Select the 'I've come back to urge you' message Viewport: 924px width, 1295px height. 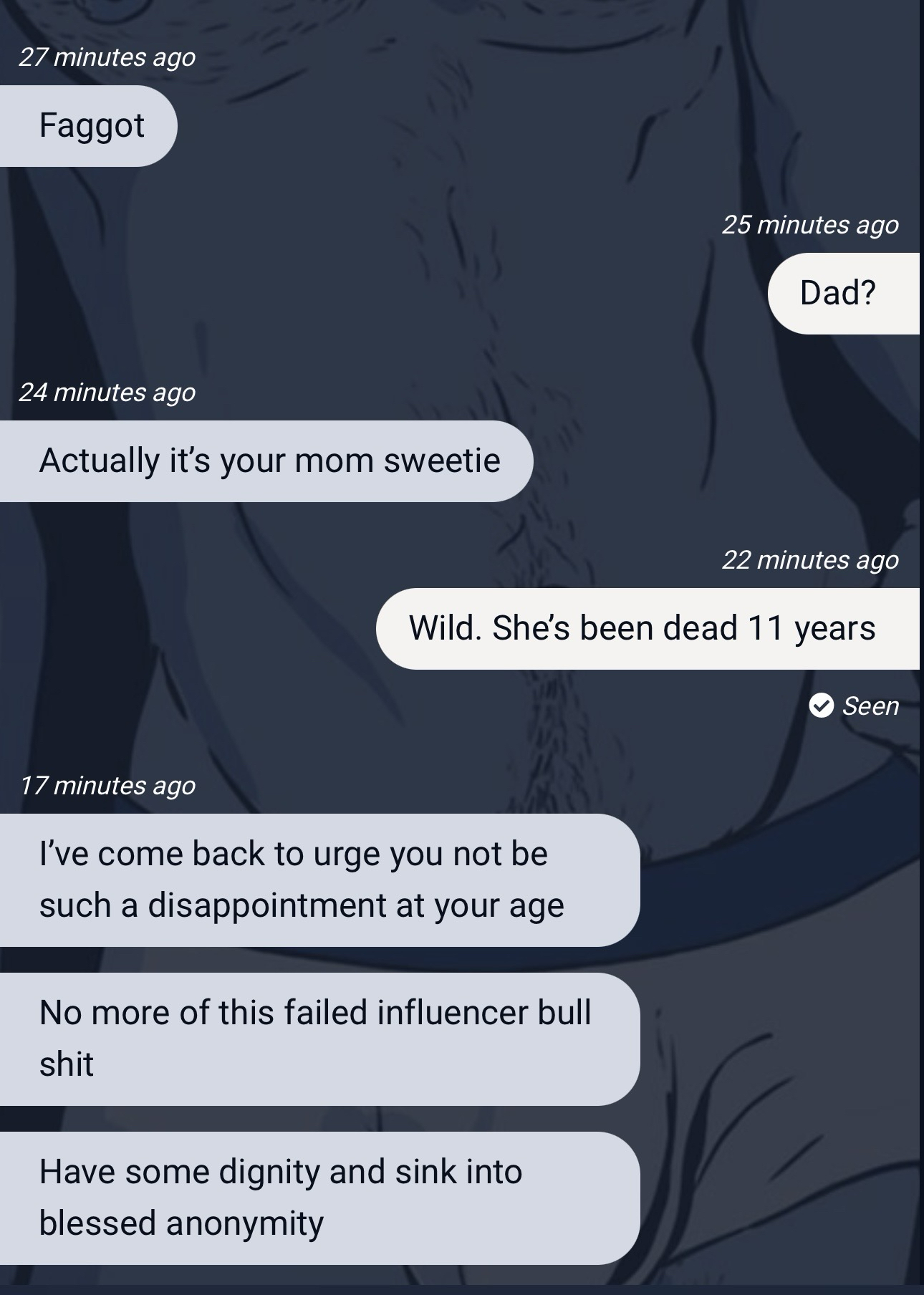click(x=319, y=880)
